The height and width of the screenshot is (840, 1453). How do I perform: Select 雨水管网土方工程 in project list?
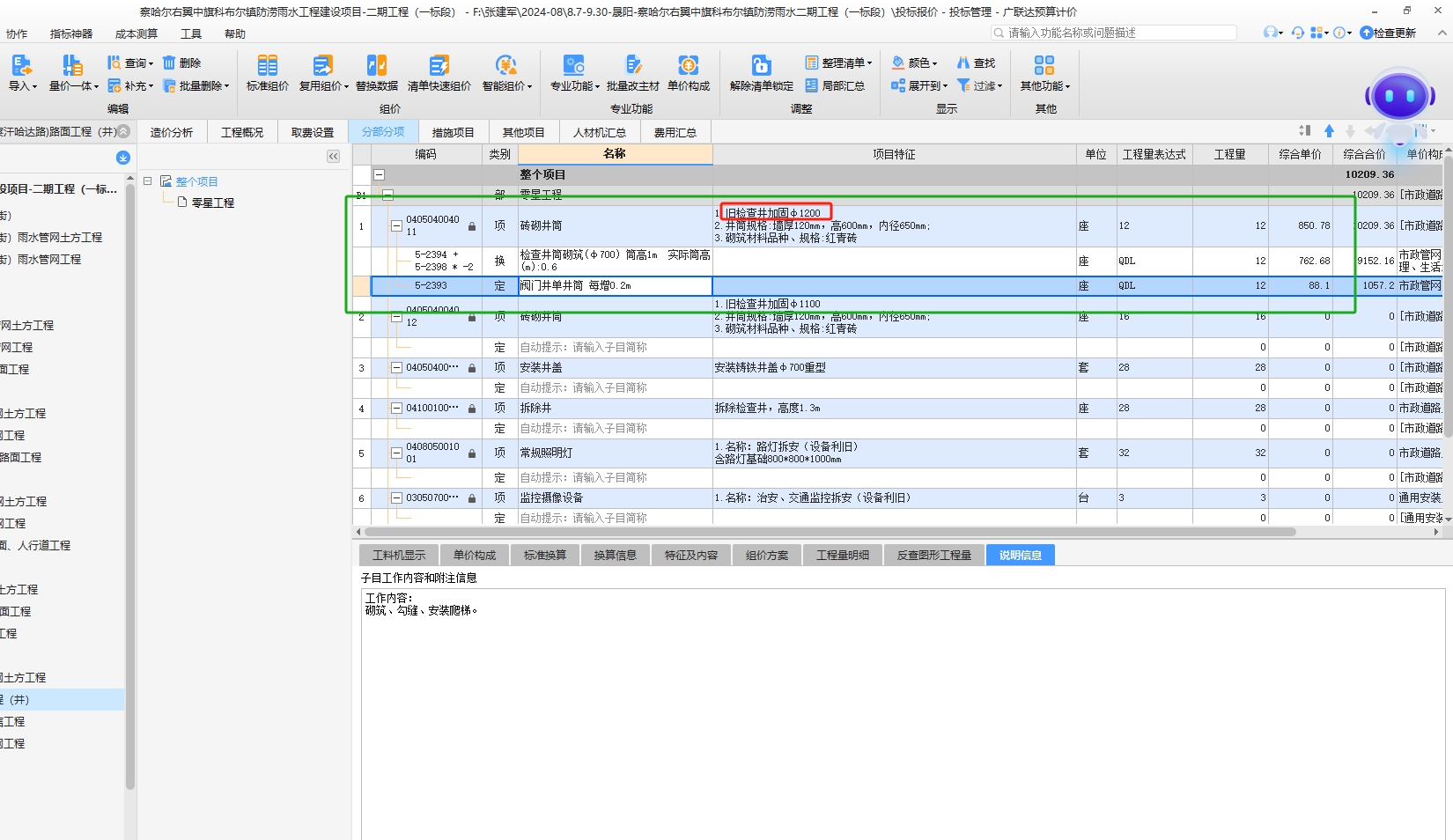click(x=60, y=237)
